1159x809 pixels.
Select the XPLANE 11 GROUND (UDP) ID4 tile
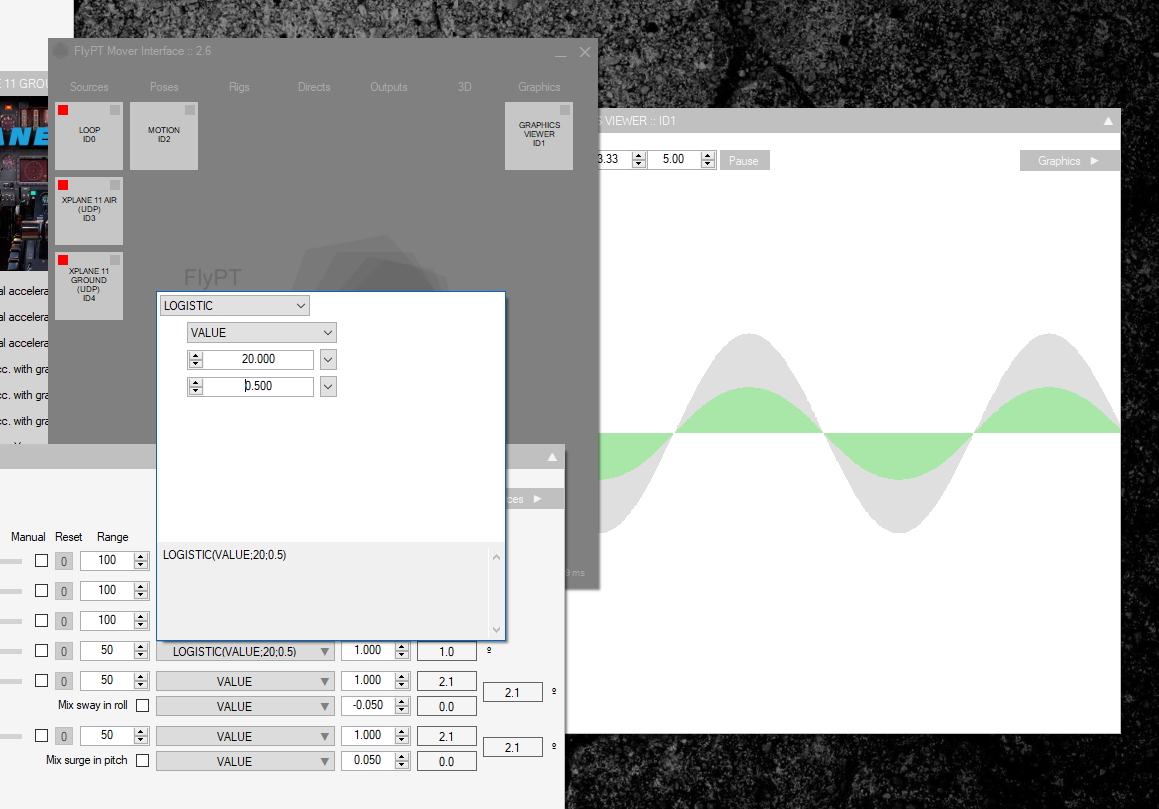point(89,285)
